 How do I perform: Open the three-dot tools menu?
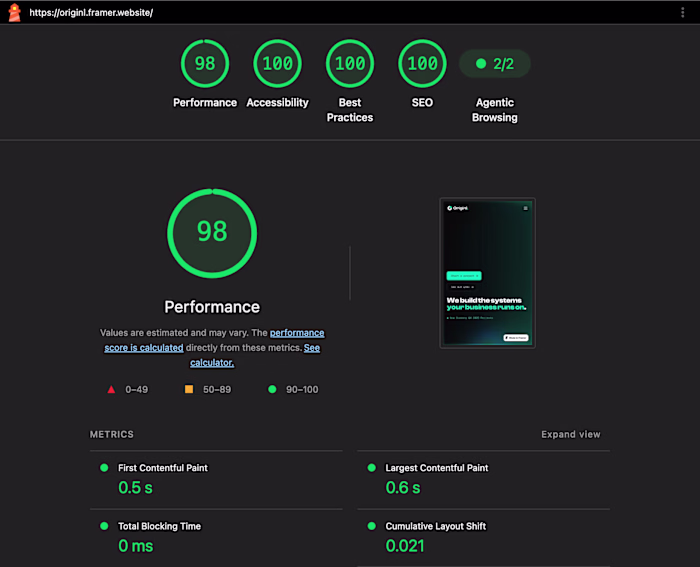tap(682, 13)
